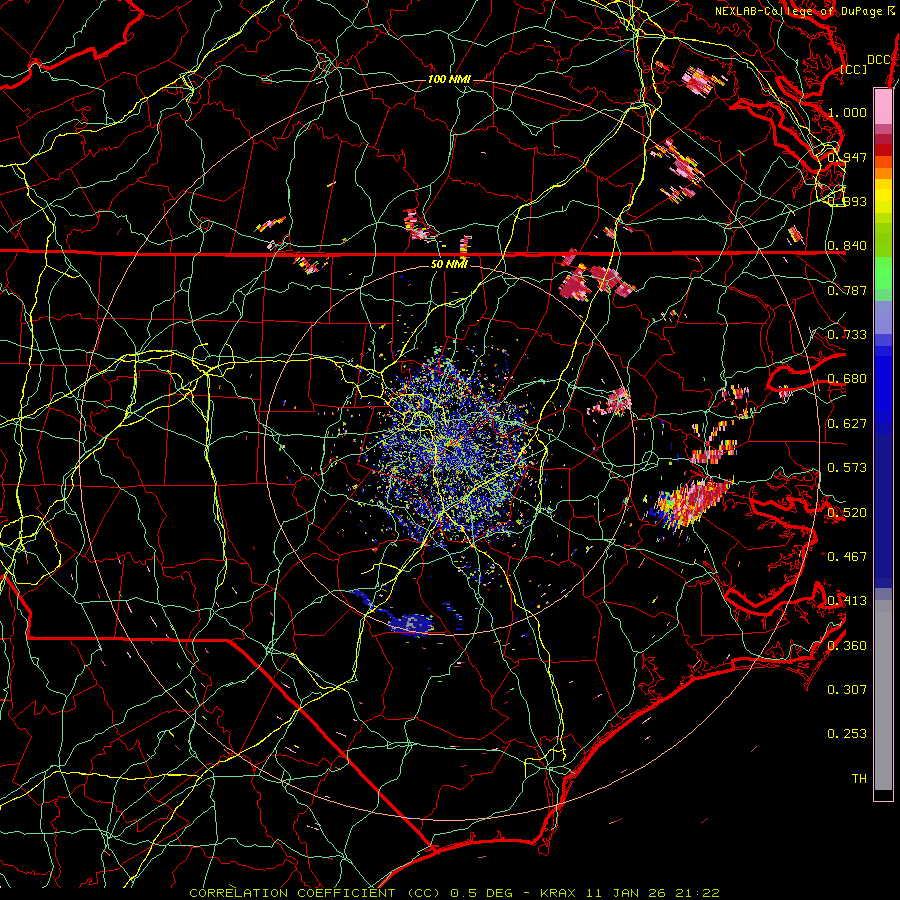Select the 50 NMI range ring label
Viewport: 900px width, 900px height.
449,264
